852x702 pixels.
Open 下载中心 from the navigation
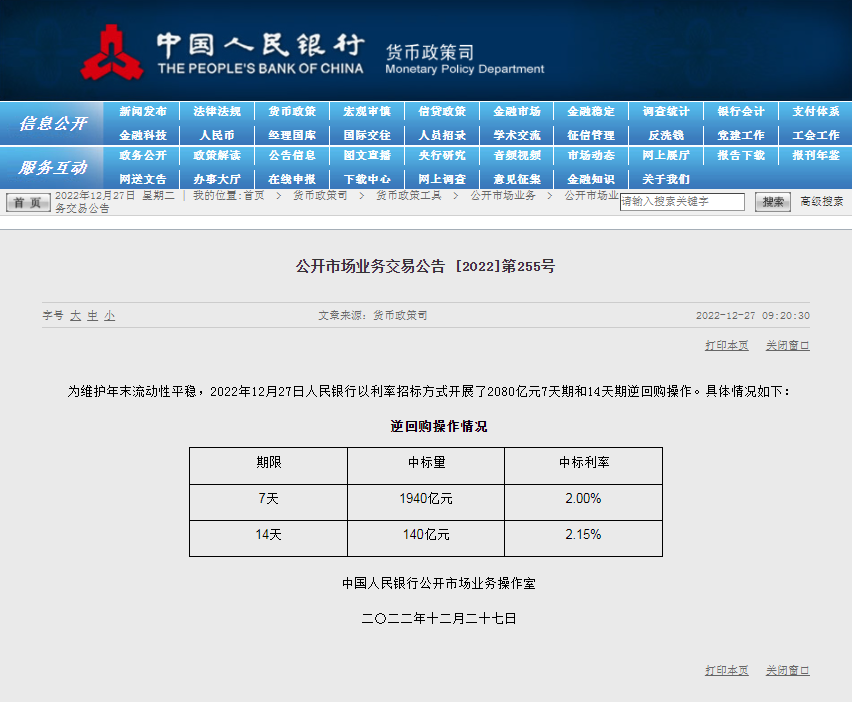(367, 179)
